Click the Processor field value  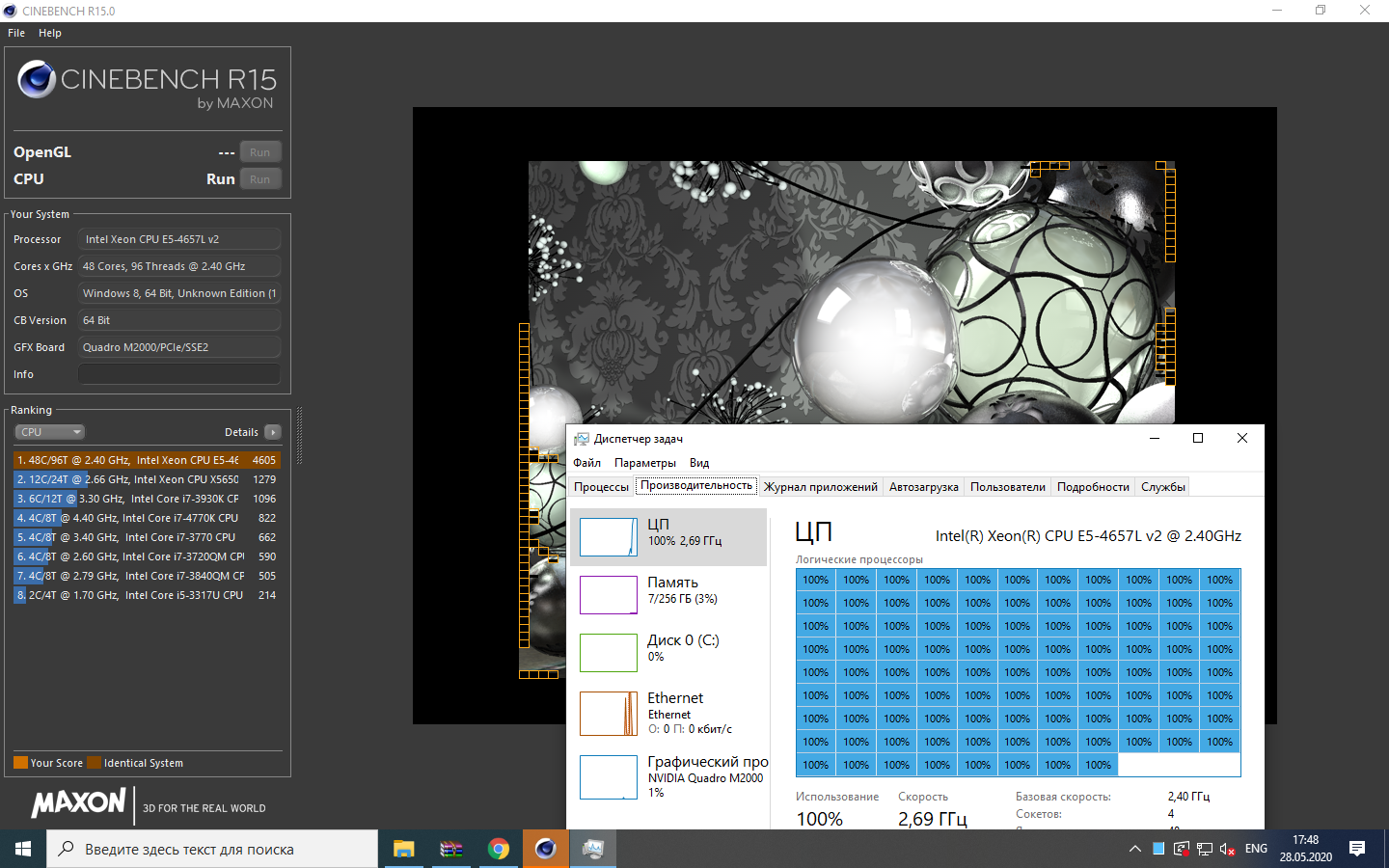(179, 239)
